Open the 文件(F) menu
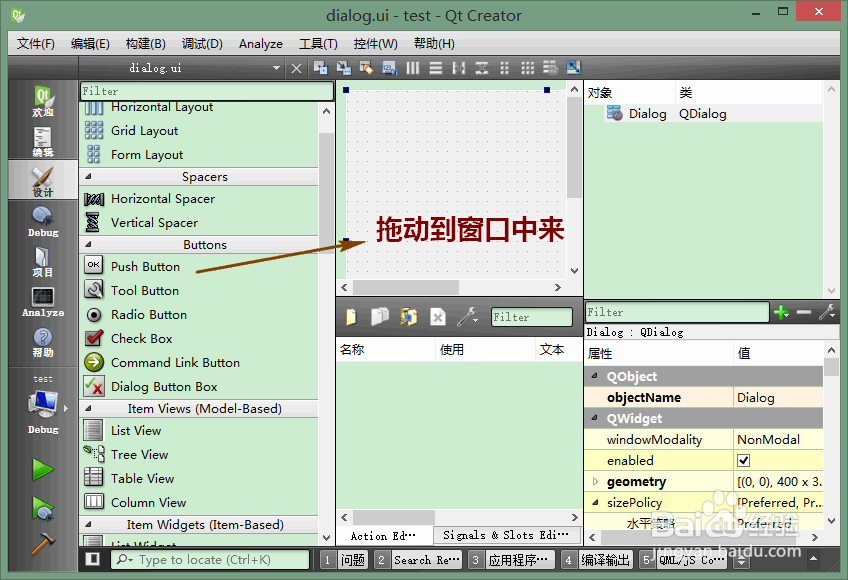 (x=36, y=44)
